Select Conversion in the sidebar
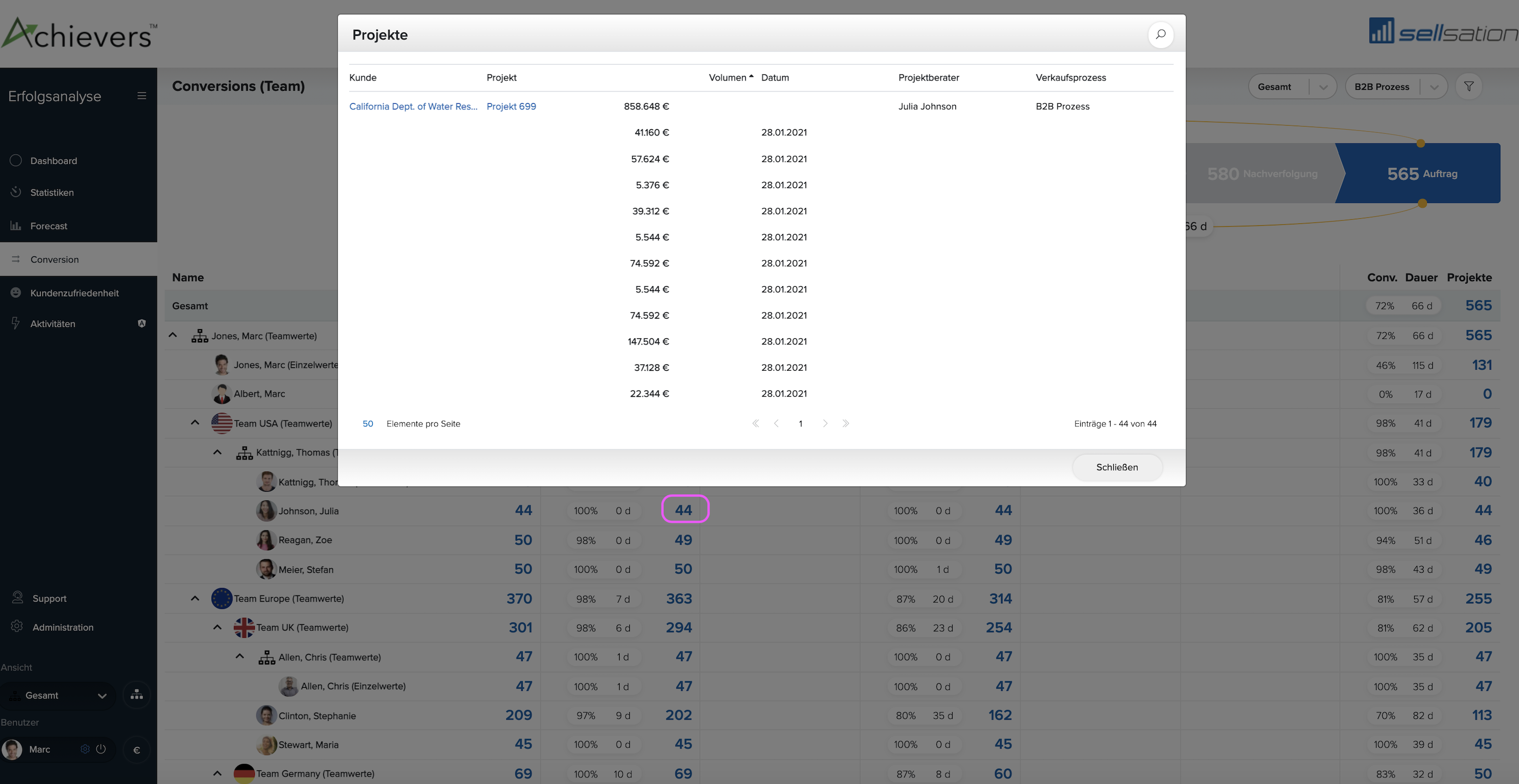Viewport: 1519px width, 784px height. pyautogui.click(x=79, y=259)
